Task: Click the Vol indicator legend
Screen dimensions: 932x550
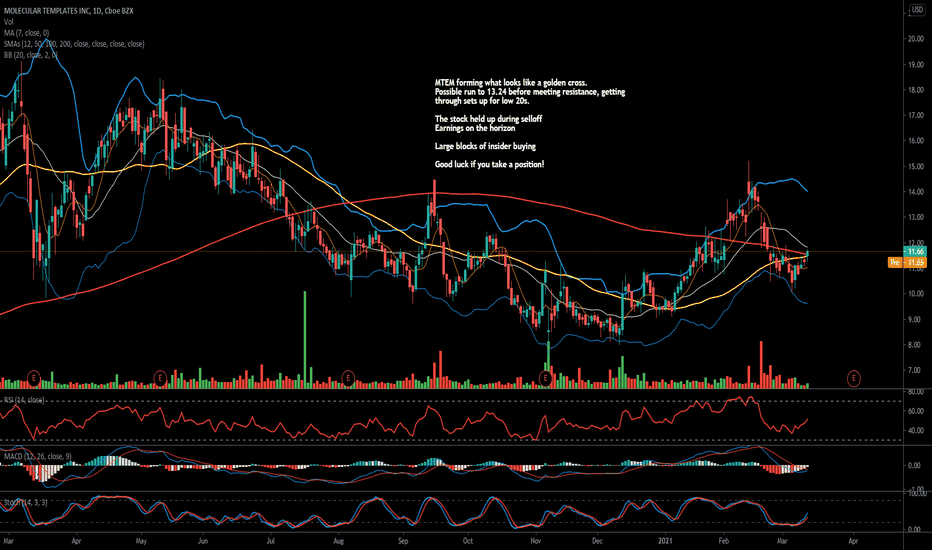Action: pos(8,22)
